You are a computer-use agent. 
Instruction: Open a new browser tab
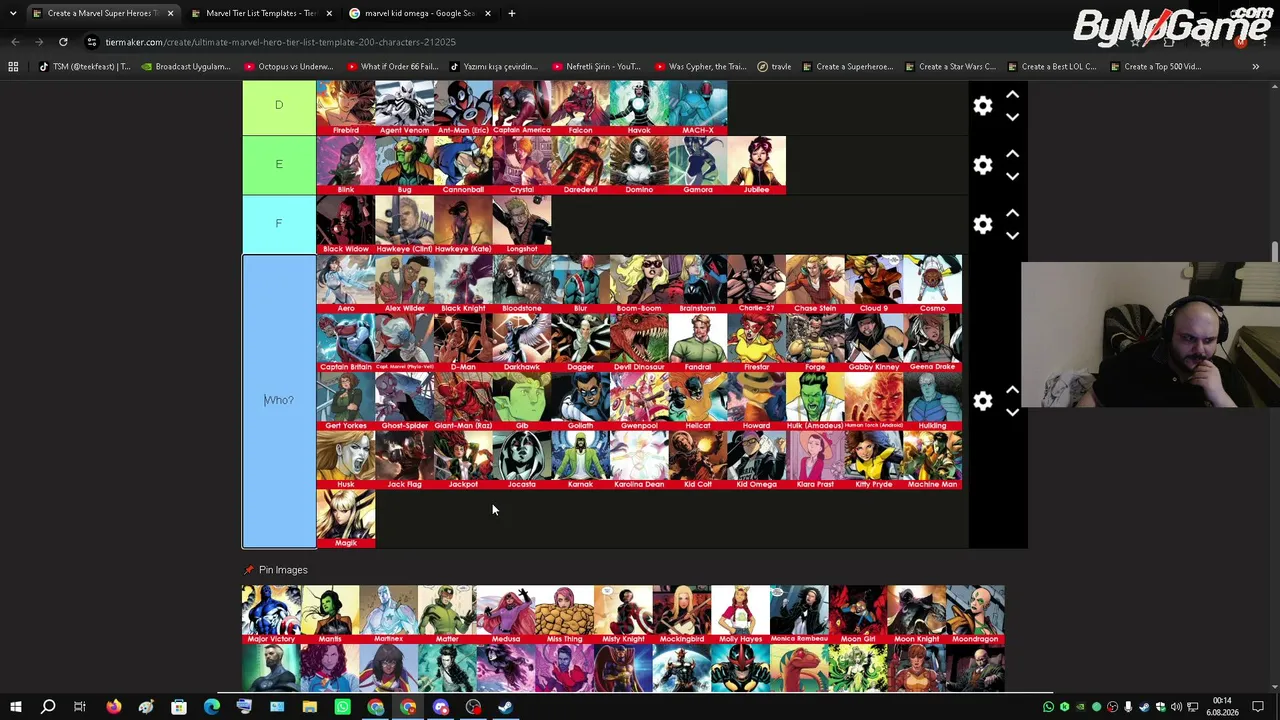[511, 13]
